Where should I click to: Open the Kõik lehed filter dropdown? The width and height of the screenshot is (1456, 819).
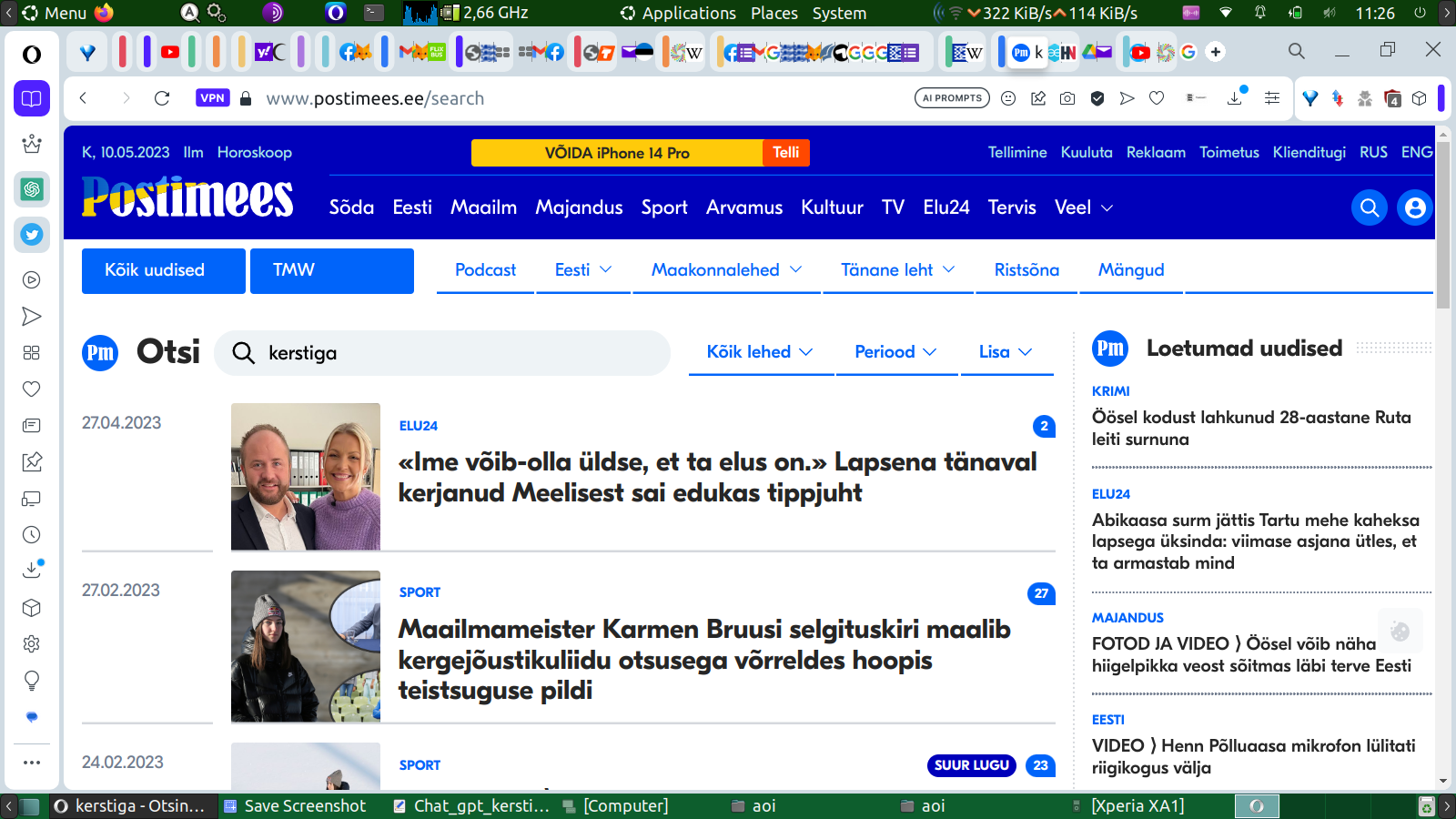[x=760, y=352]
